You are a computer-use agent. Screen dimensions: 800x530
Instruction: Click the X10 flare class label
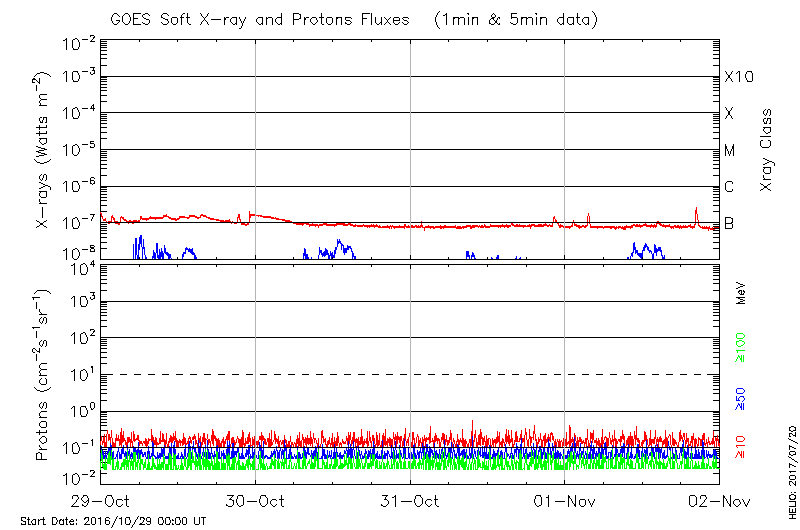pyautogui.click(x=737, y=77)
